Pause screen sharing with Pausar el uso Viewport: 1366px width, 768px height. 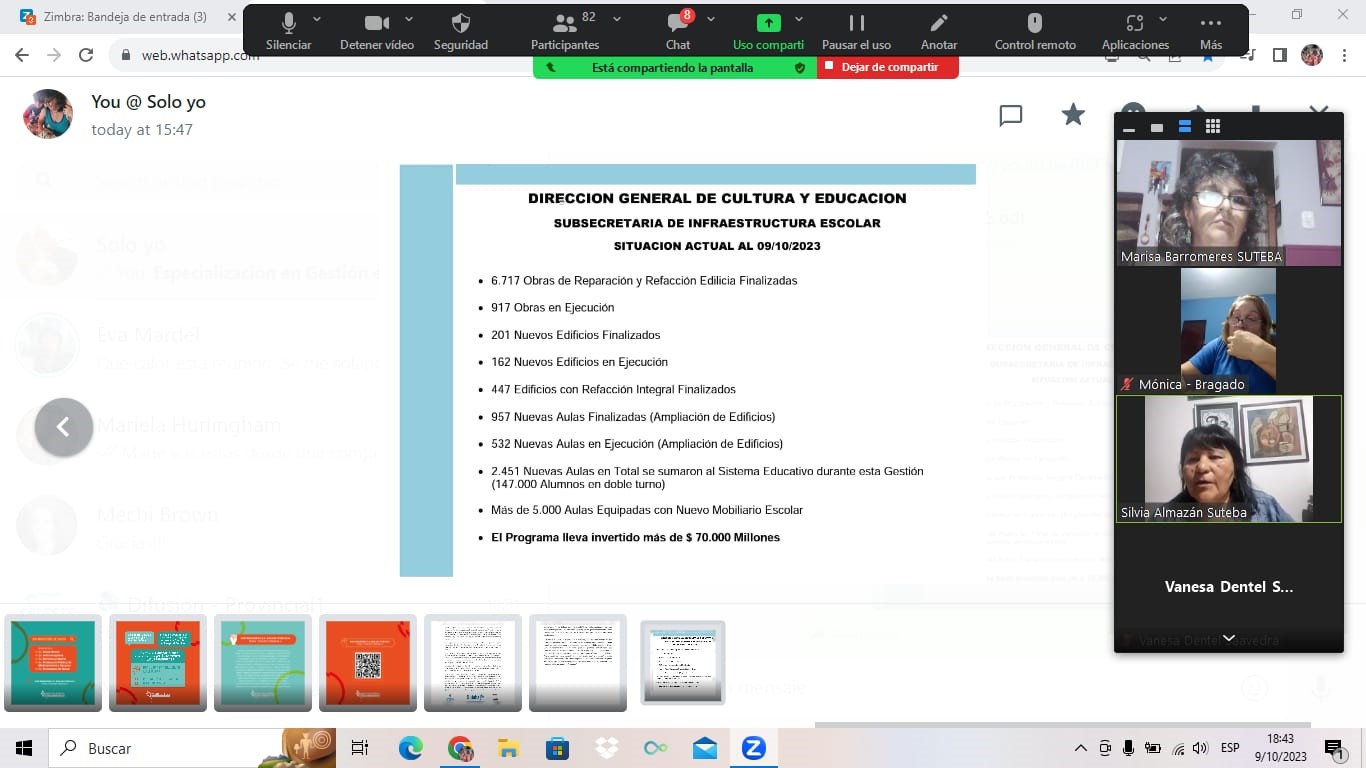(x=856, y=24)
